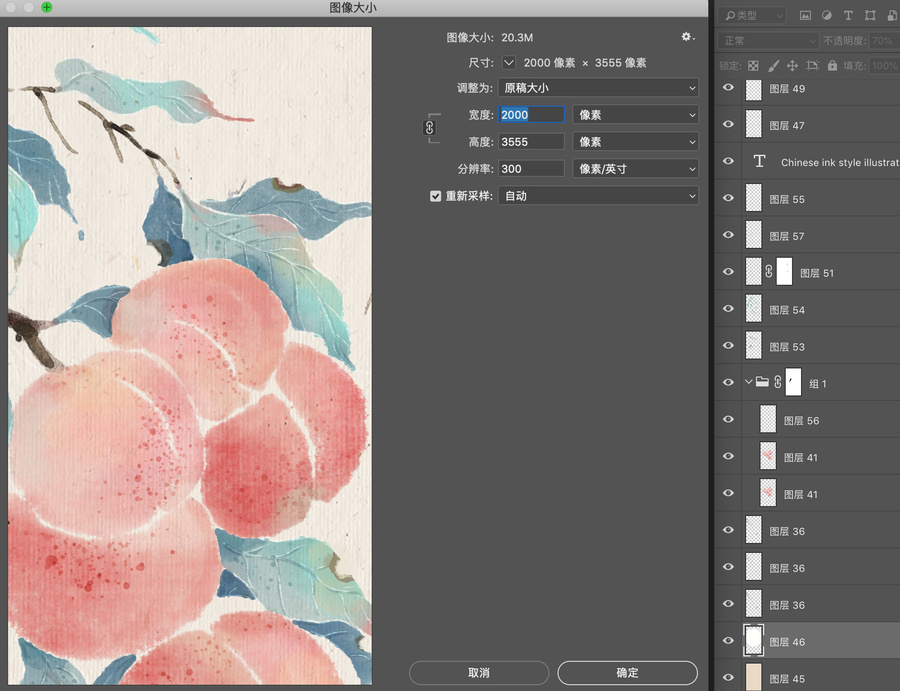The width and height of the screenshot is (900, 691).
Task: Select the layer named 图层 49
Action: tap(787, 88)
